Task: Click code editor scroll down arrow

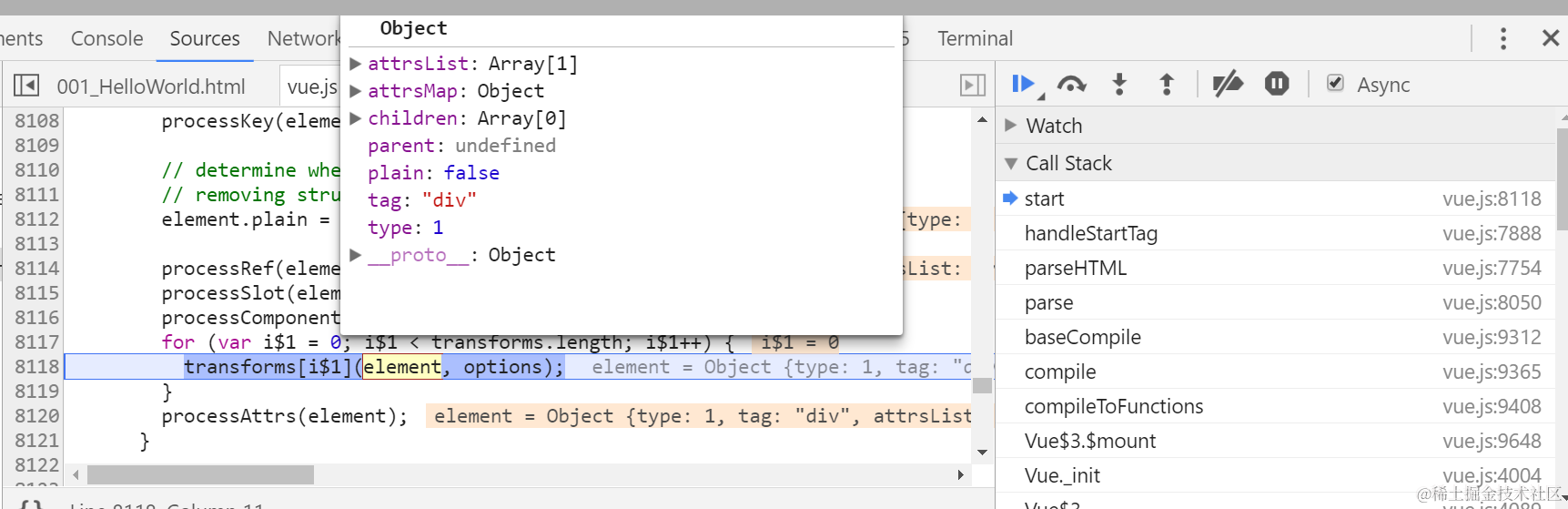Action: [982, 453]
